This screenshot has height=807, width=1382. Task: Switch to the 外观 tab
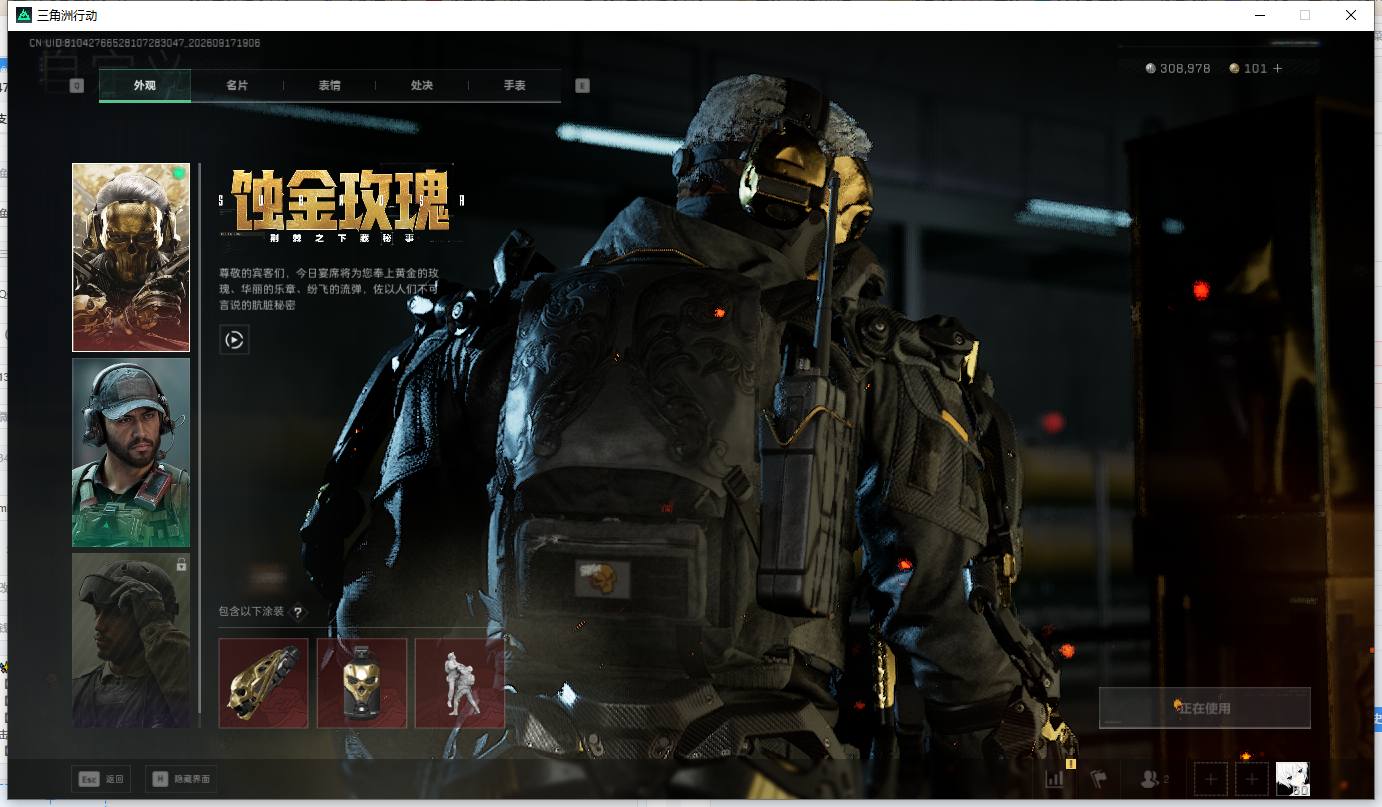(x=145, y=85)
